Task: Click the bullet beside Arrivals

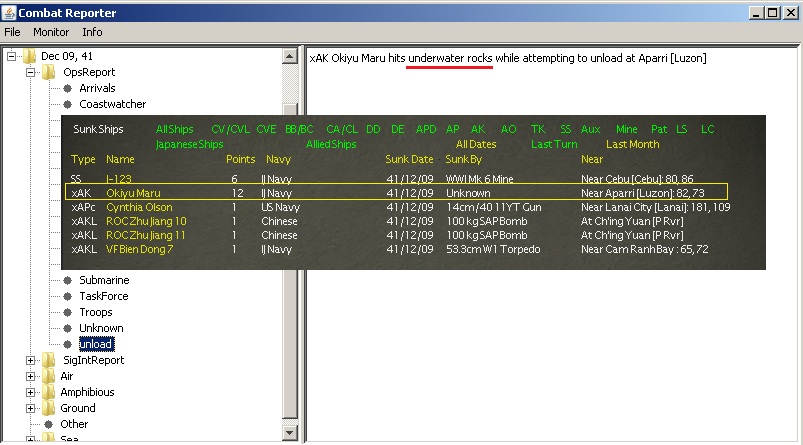Action: (x=67, y=88)
